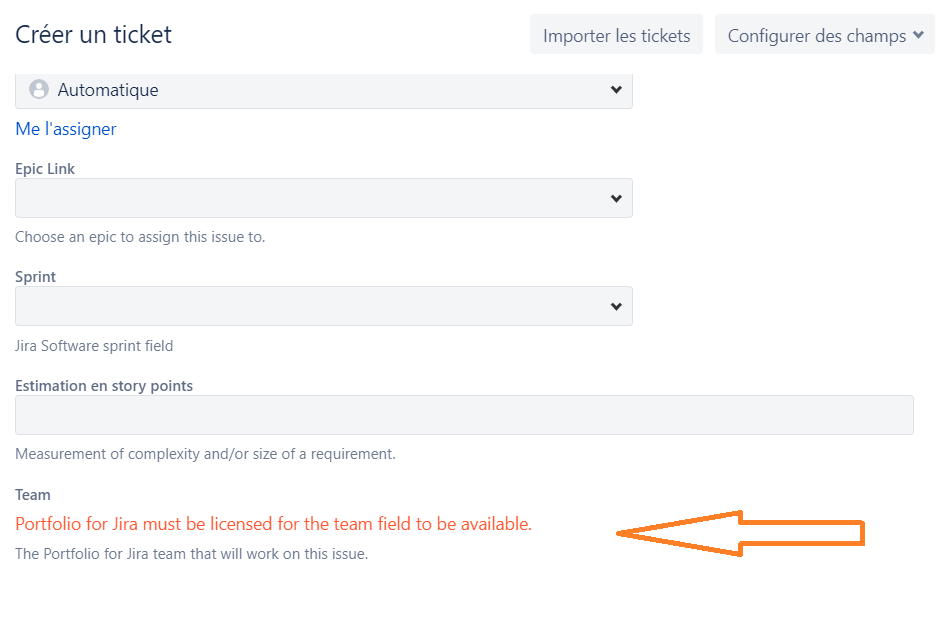Click the Epic Link chevron arrow
The image size is (945, 633).
[616, 198]
